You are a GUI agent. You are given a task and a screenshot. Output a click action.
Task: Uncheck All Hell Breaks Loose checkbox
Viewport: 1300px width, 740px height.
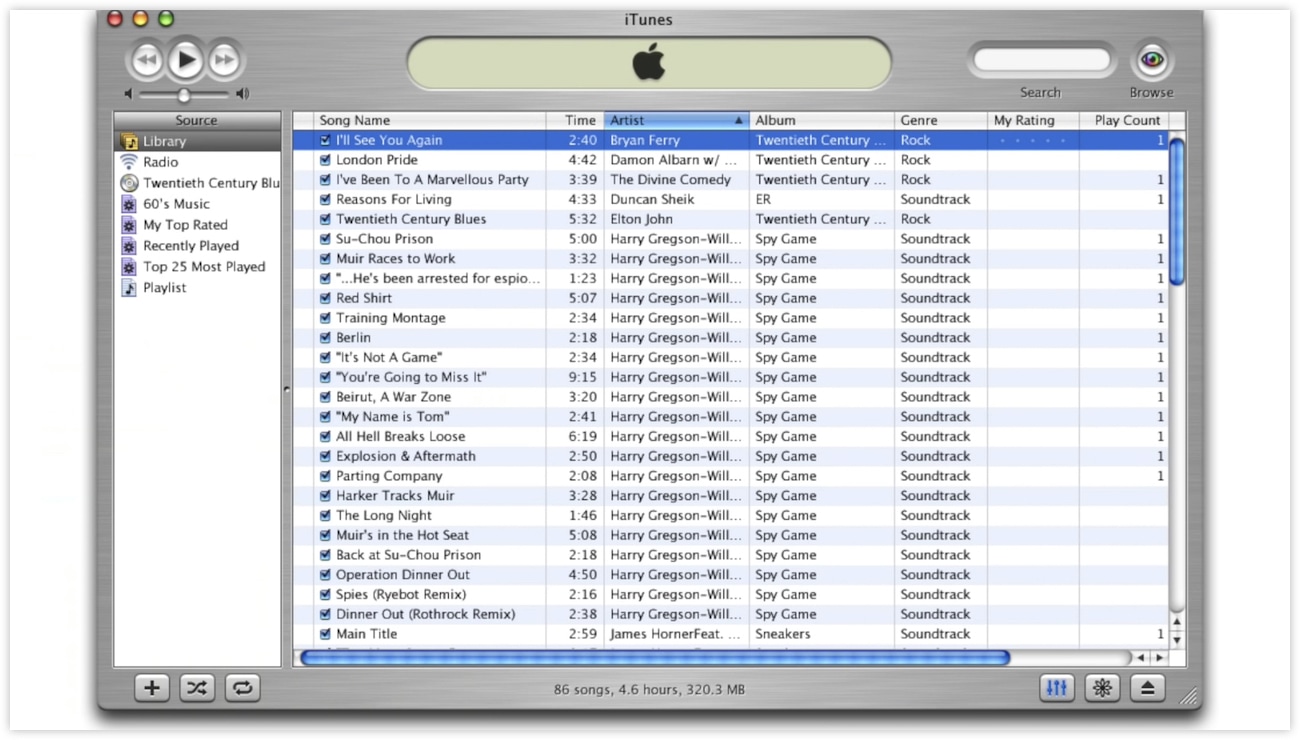coord(325,436)
